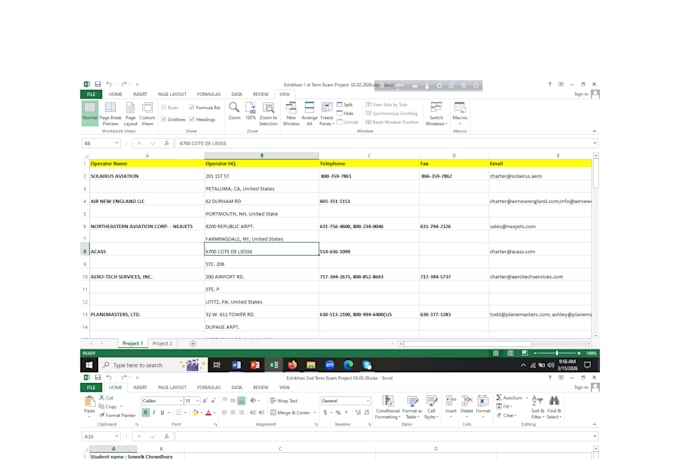Open Freeze Panes dropdown
680x459 pixels.
point(327,113)
